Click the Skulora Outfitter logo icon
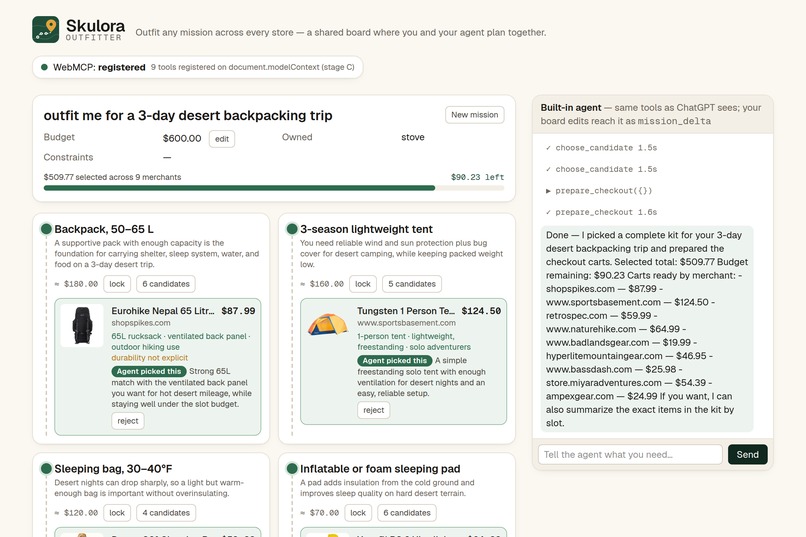Screen dimensions: 806x537 coord(45,29)
